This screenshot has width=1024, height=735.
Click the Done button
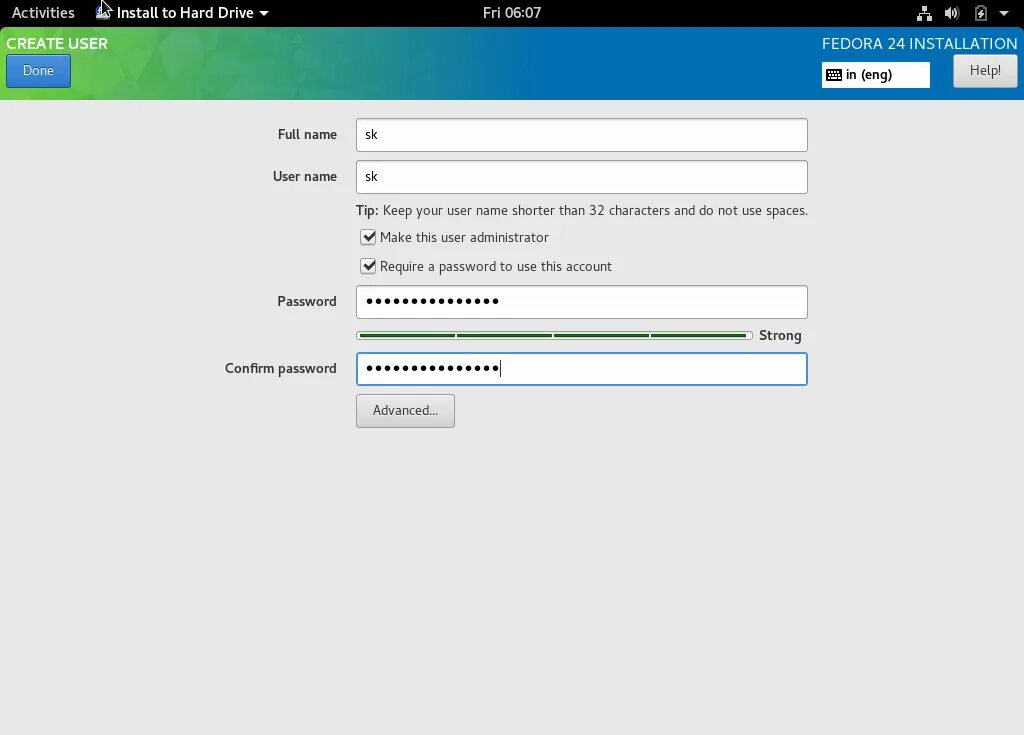click(39, 71)
